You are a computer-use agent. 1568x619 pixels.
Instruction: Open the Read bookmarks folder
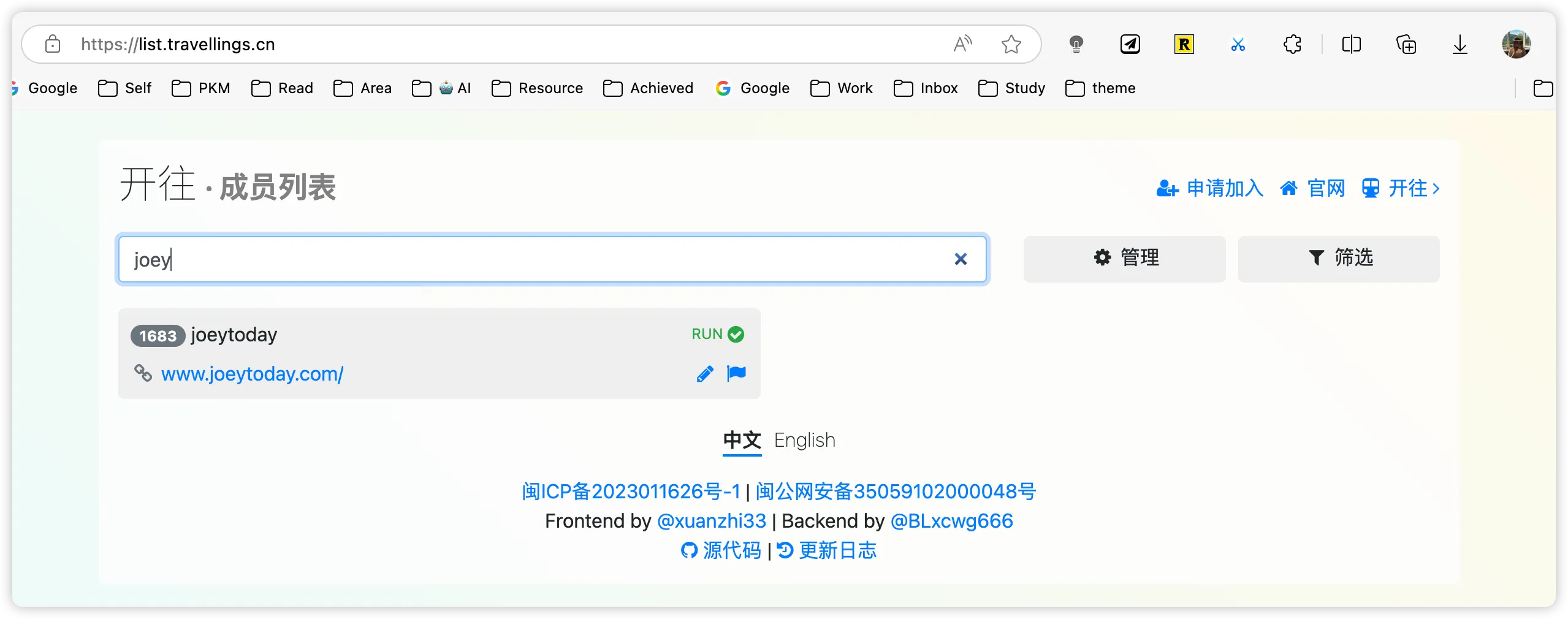[282, 88]
